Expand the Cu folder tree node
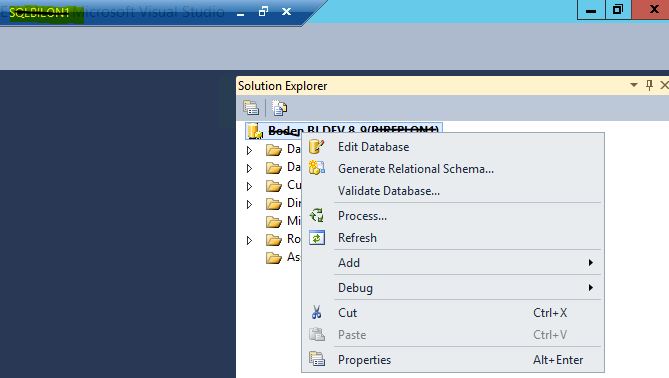The image size is (669, 378). tap(249, 186)
